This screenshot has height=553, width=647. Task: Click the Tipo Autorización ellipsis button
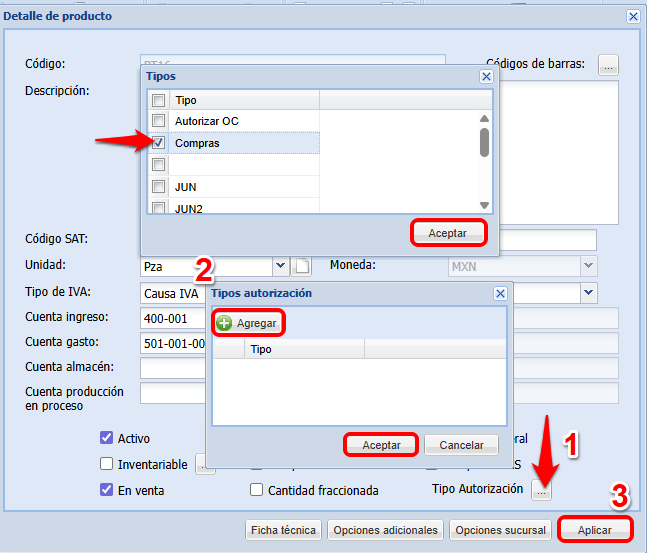coord(541,491)
